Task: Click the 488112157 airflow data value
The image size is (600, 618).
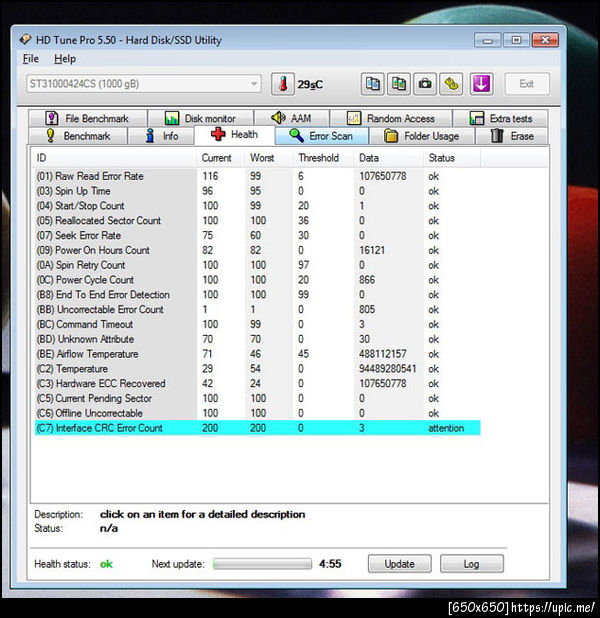Action: (382, 354)
